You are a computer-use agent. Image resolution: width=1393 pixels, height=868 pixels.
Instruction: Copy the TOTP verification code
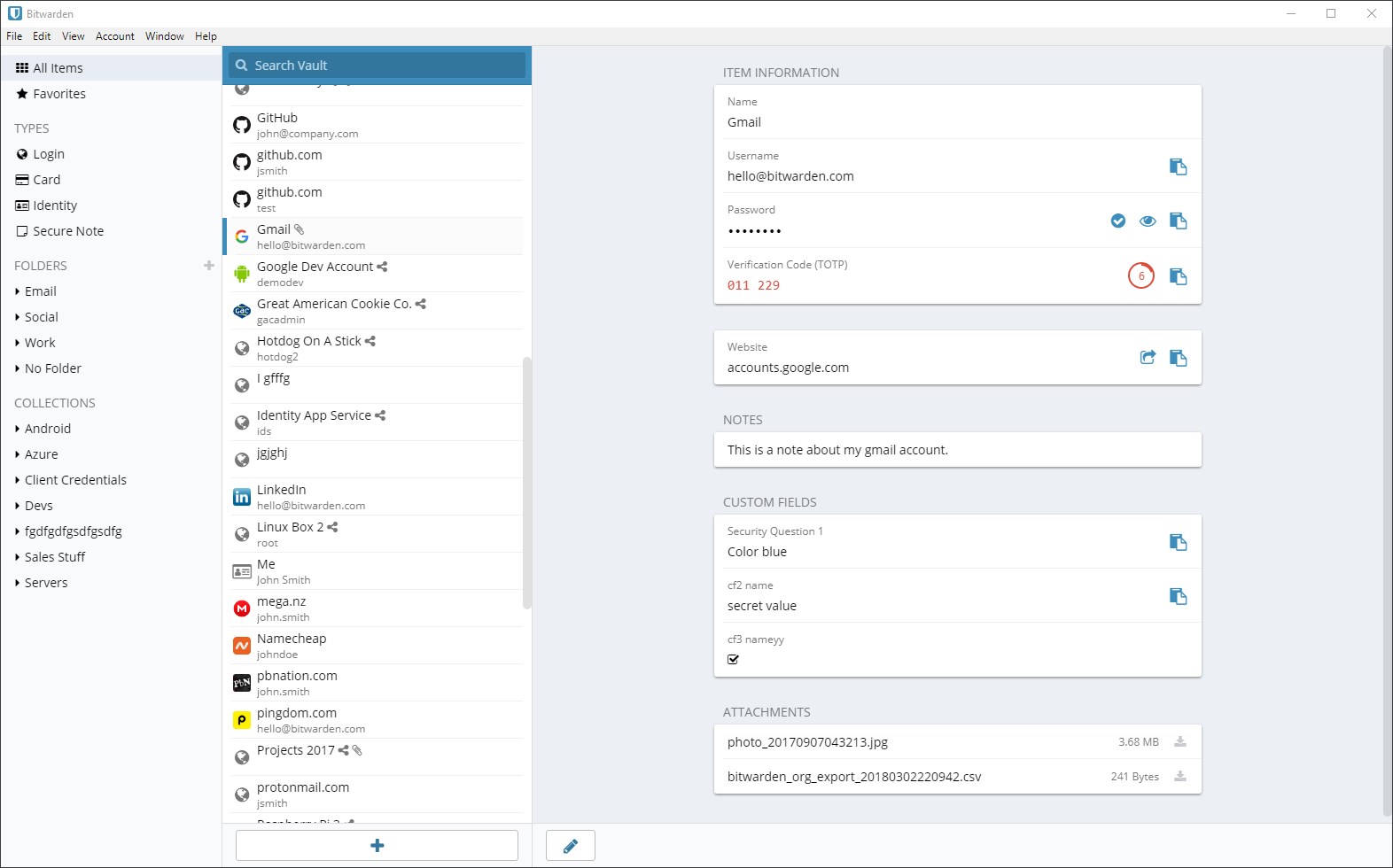pyautogui.click(x=1178, y=276)
